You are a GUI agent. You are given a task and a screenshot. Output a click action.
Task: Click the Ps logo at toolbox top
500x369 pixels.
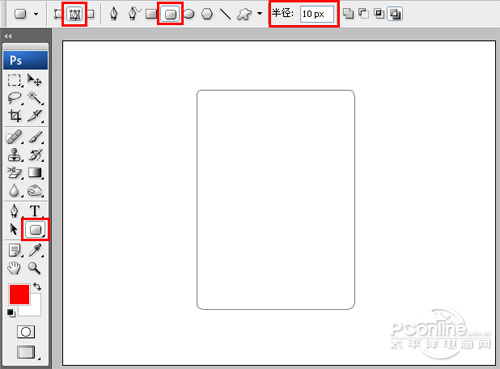click(25, 60)
